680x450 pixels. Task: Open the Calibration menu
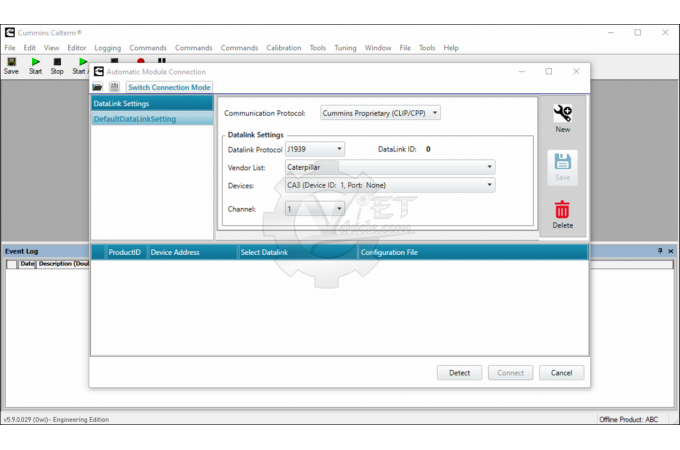click(284, 48)
